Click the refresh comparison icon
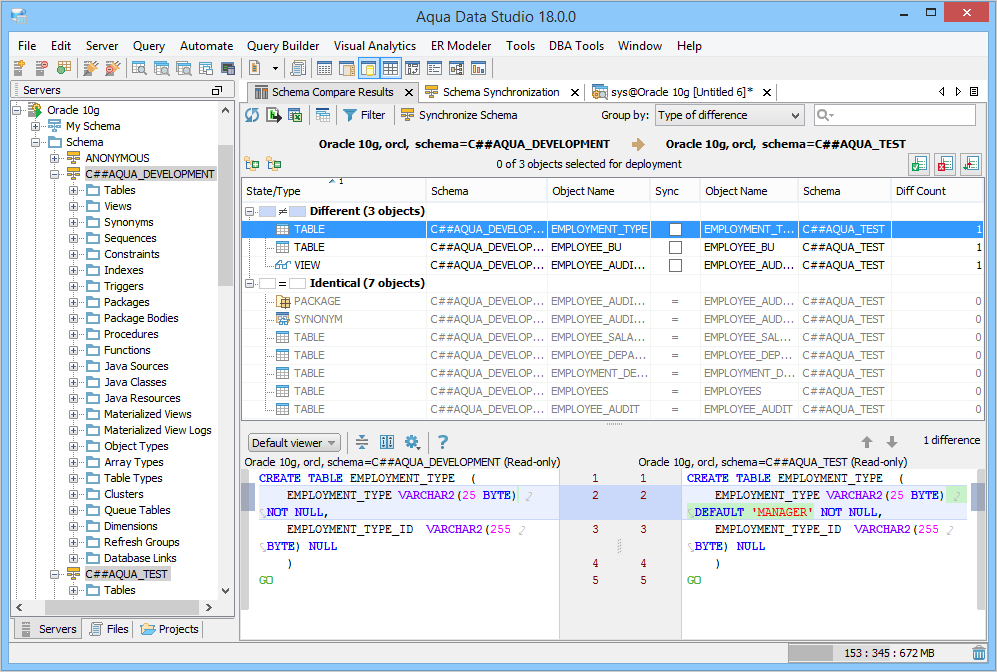Image resolution: width=997 pixels, height=672 pixels. 252,115
